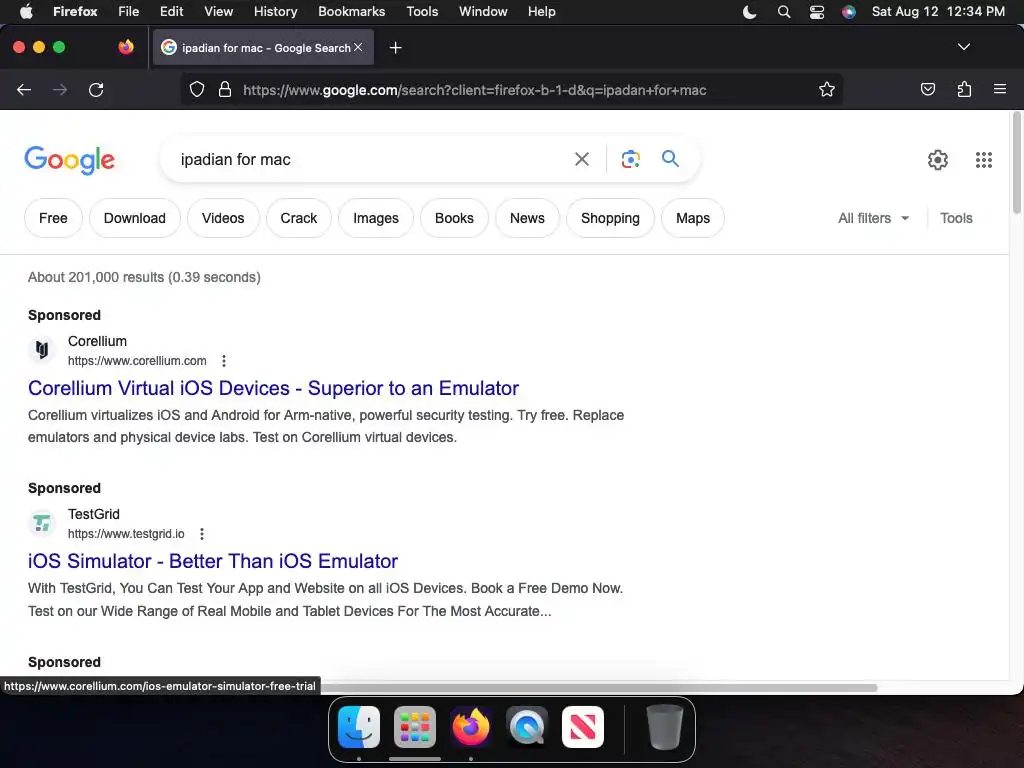Switch to Books results
The image size is (1024, 768).
454,218
